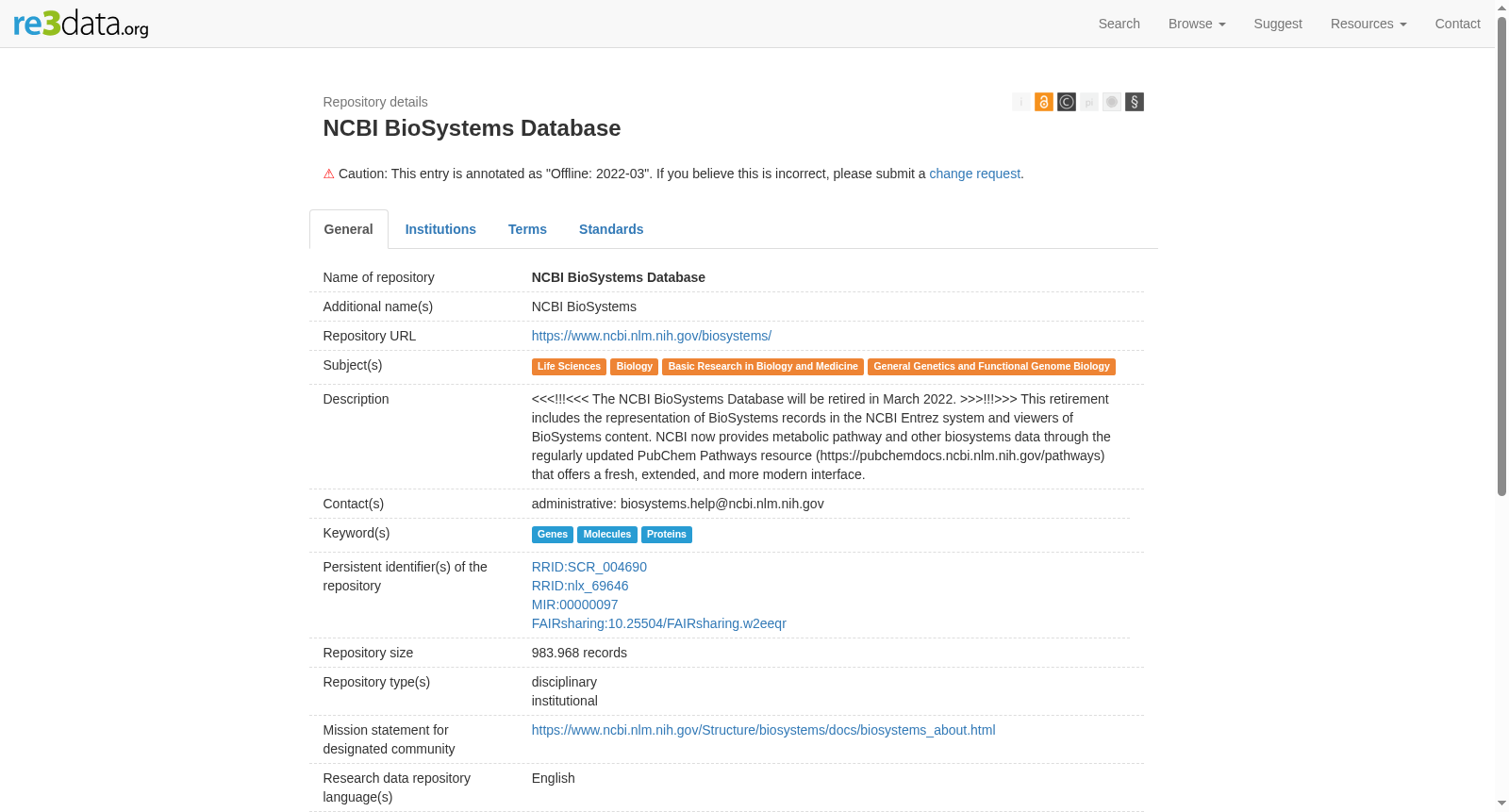The height and width of the screenshot is (812, 1509).
Task: Go to Search in the navigation bar
Action: point(1119,24)
